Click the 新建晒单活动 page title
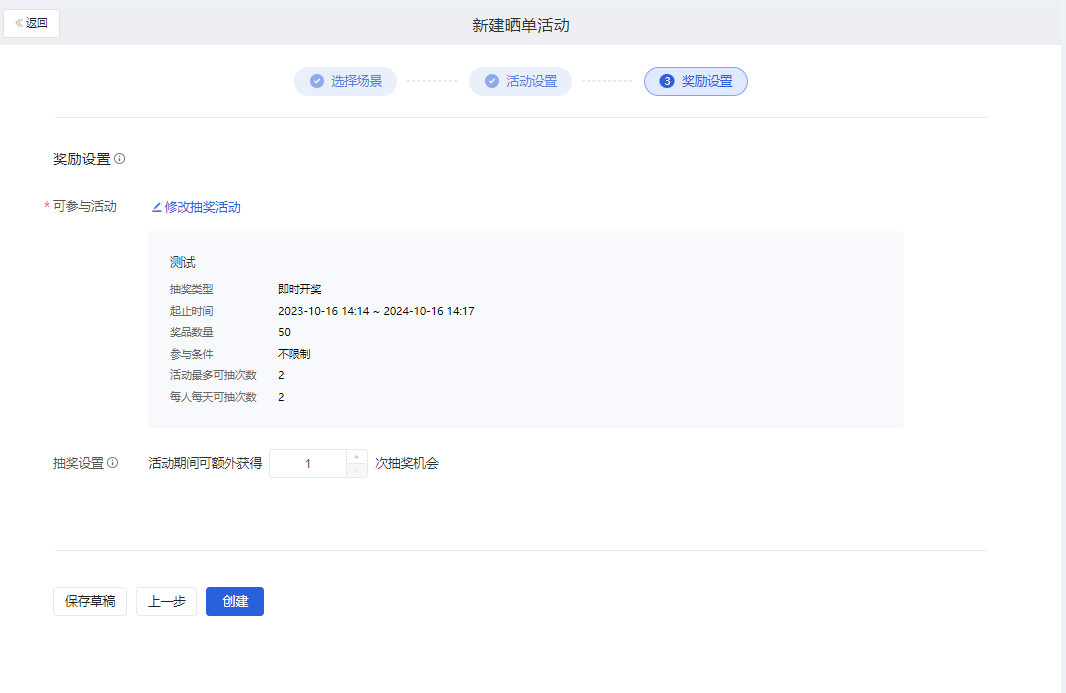 [521, 25]
